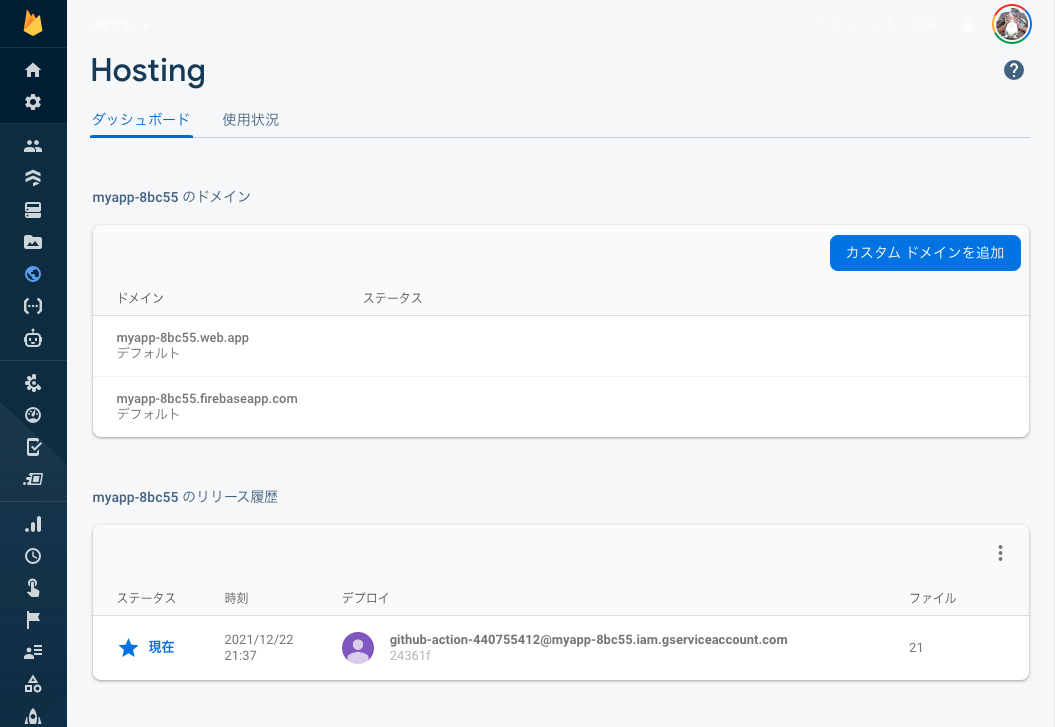1055x727 pixels.
Task: Click ステータス header in domain table
Action: pyautogui.click(x=393, y=298)
